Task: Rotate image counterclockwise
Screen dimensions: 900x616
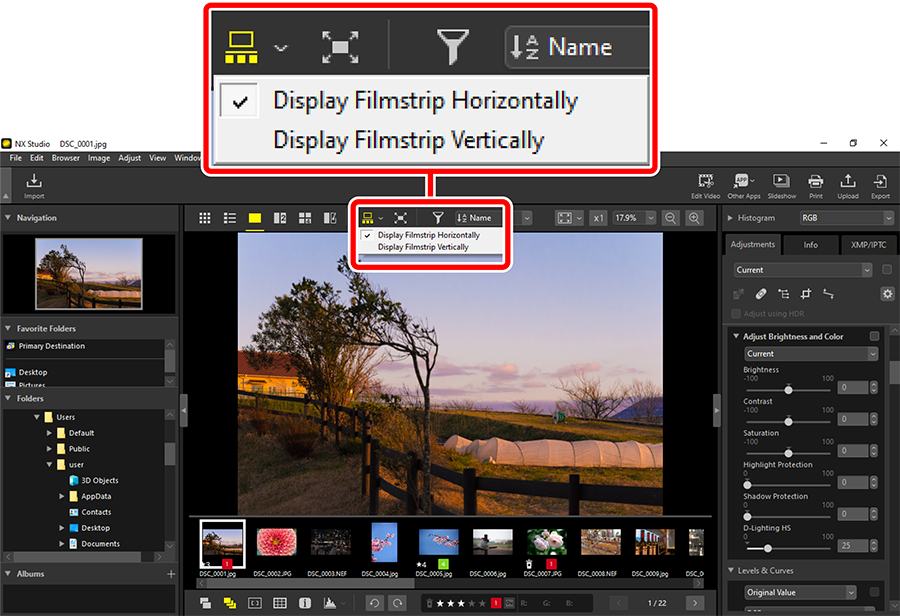Action: pos(374,603)
